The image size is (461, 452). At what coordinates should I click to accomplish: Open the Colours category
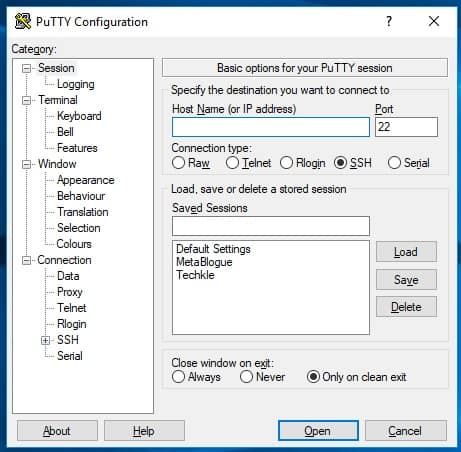[x=74, y=244]
